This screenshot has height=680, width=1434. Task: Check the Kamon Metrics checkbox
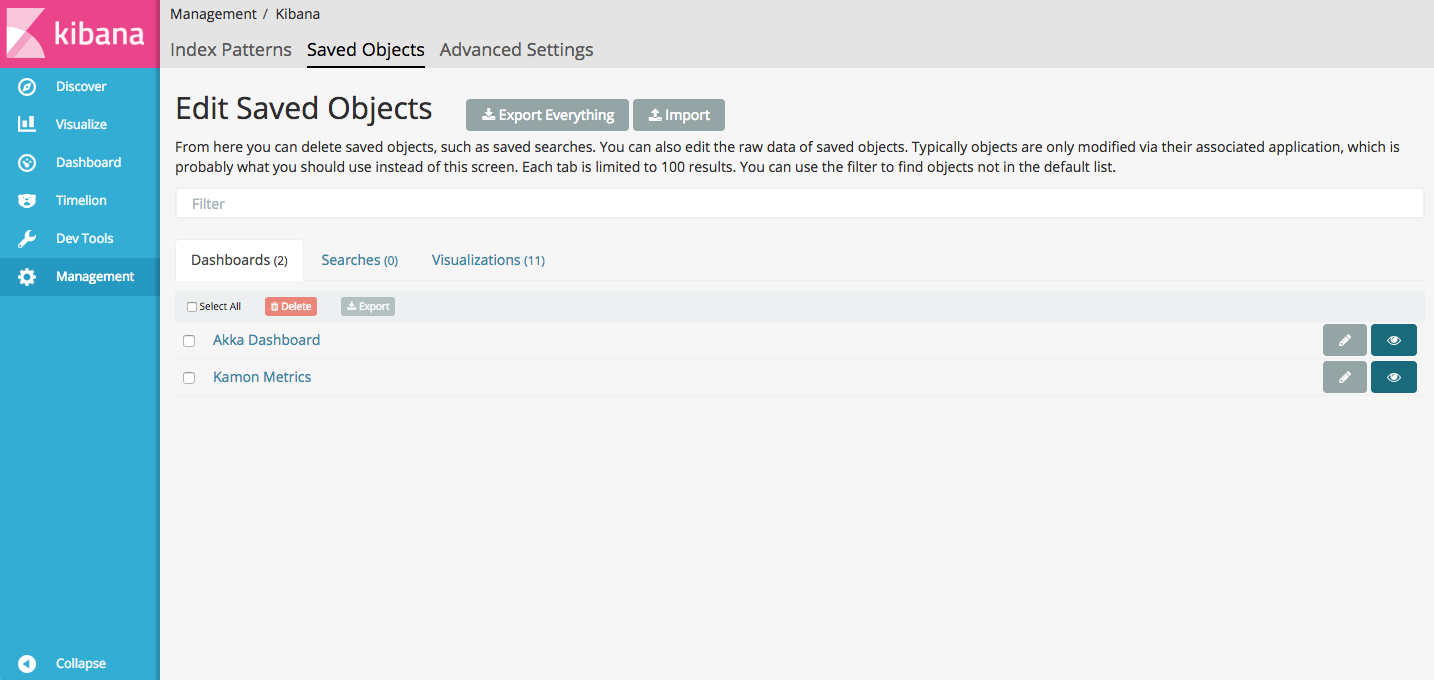(189, 378)
